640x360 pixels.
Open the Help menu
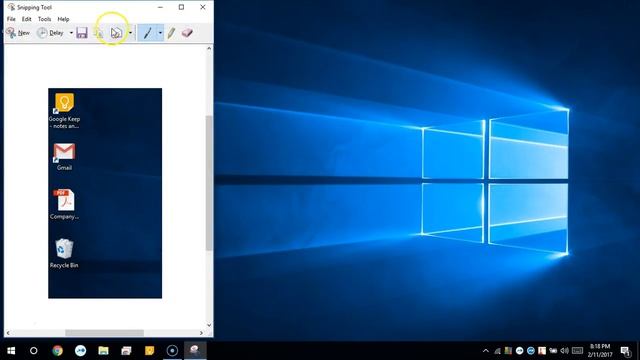pyautogui.click(x=63, y=19)
